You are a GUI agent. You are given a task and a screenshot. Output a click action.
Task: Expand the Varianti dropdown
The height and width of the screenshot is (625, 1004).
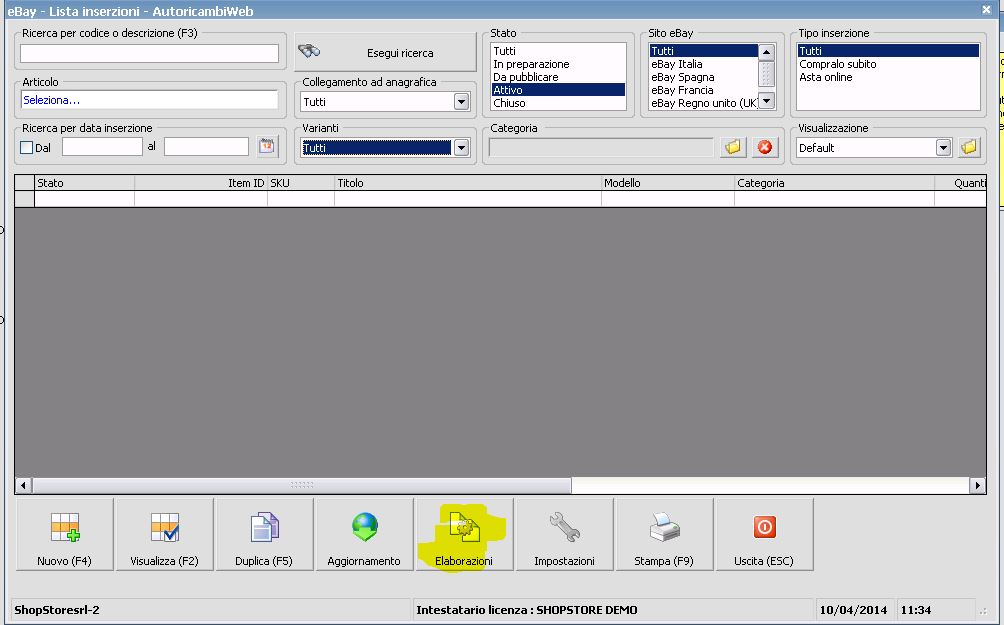(461, 147)
